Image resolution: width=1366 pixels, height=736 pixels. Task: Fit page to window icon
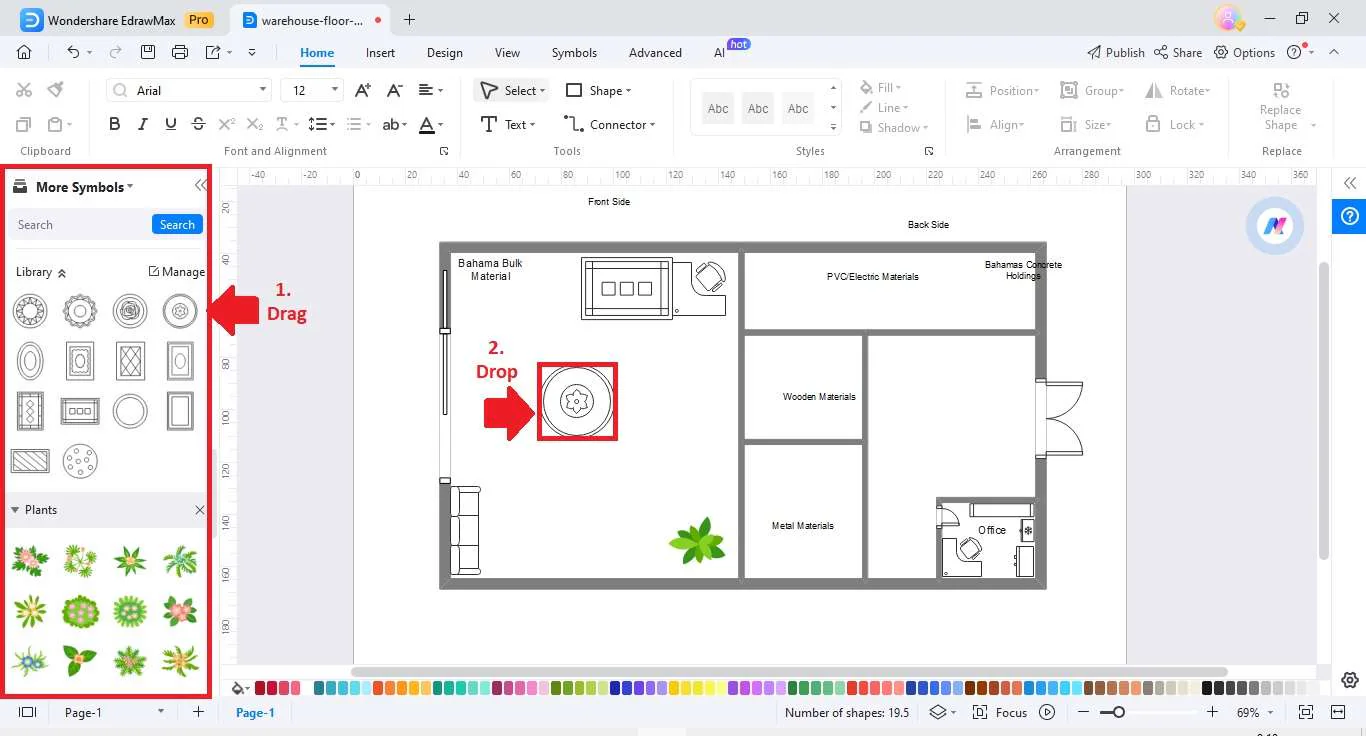click(1305, 713)
